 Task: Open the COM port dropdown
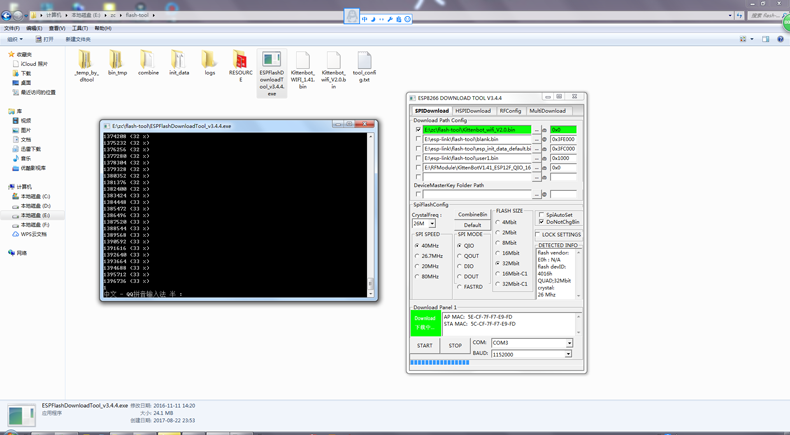click(569, 343)
